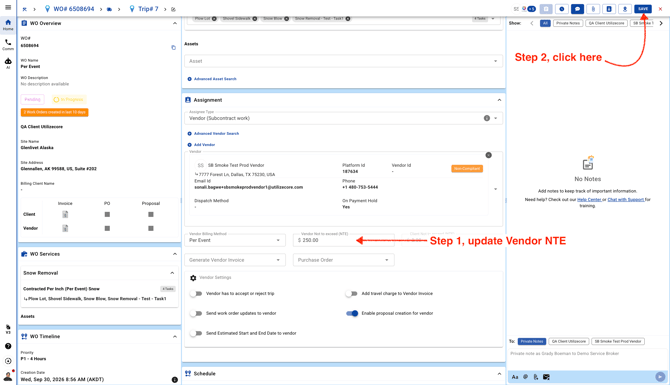Toggle Send work order updates to vendor

pos(196,313)
